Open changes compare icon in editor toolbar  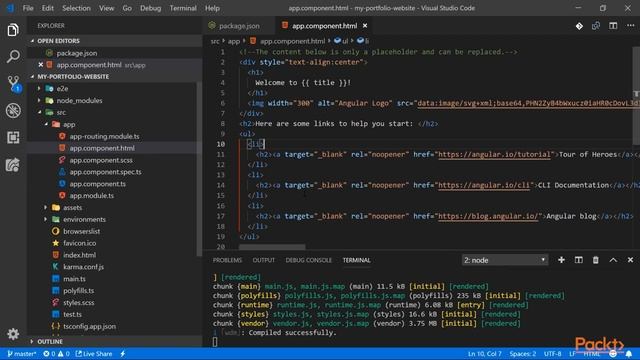pos(596,26)
